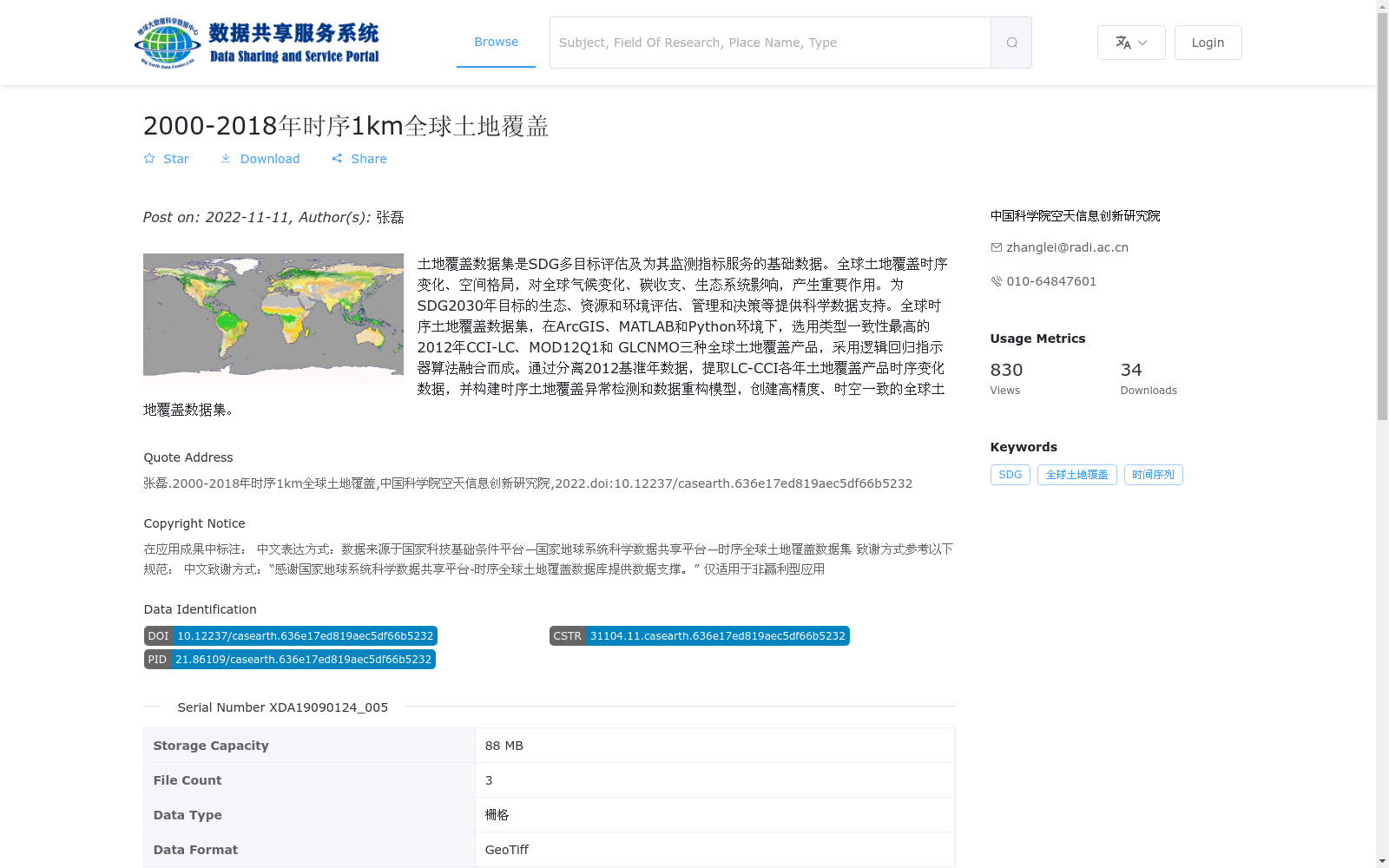Image resolution: width=1389 pixels, height=868 pixels.
Task: Click the telephone icon
Action: pyautogui.click(x=997, y=281)
